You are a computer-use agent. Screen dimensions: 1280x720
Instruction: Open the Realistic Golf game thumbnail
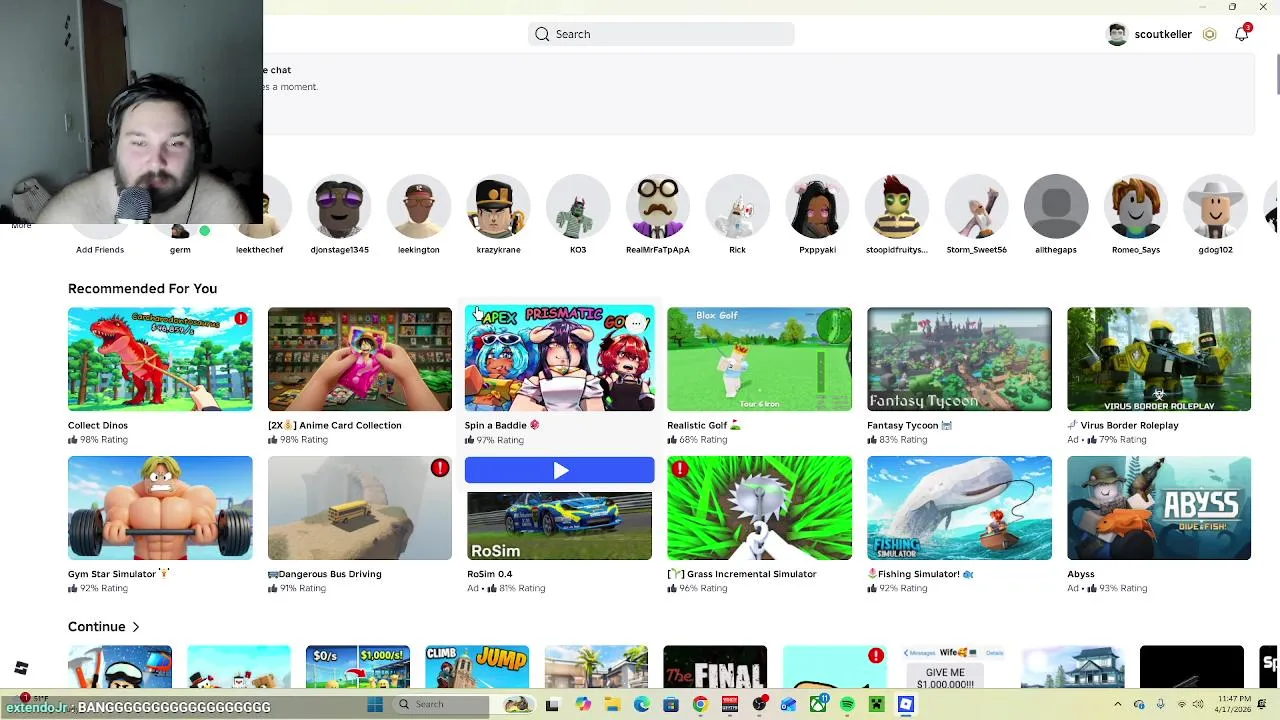coord(759,359)
